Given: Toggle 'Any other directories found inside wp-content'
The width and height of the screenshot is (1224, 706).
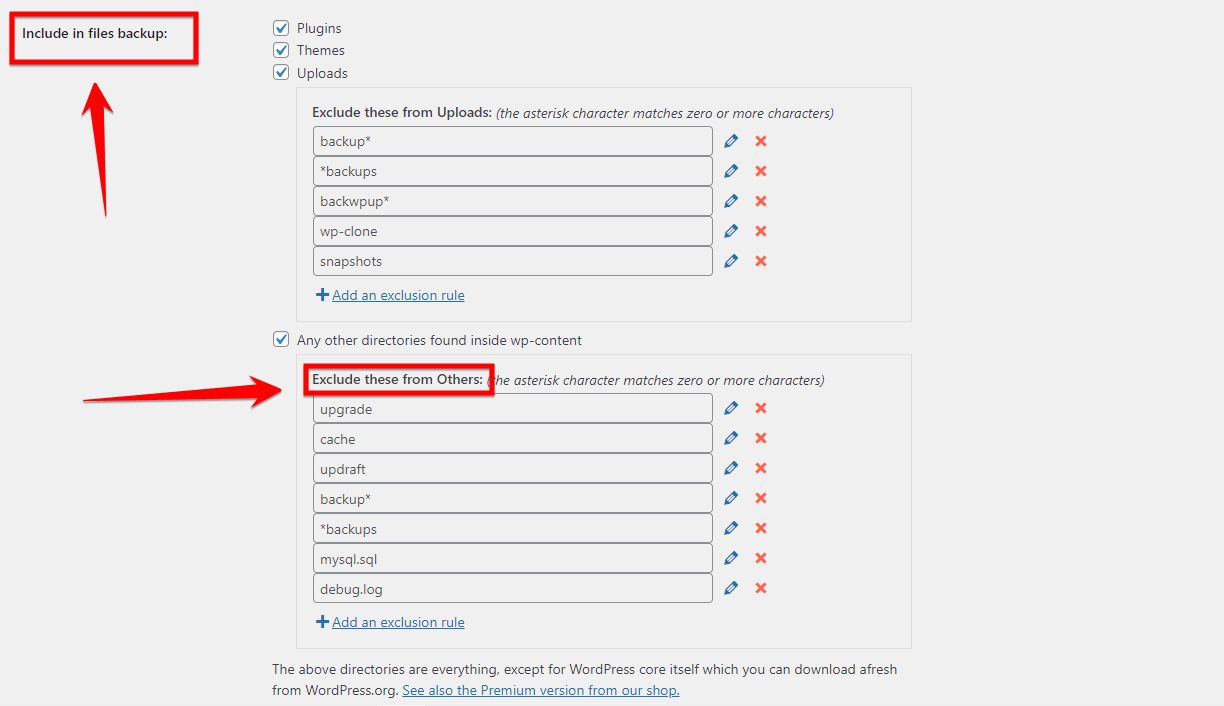Looking at the screenshot, I should [281, 340].
